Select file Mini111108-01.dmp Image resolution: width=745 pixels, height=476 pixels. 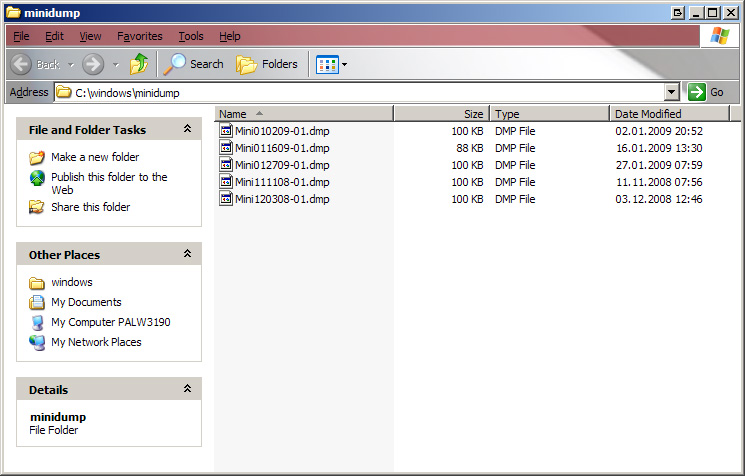[282, 182]
